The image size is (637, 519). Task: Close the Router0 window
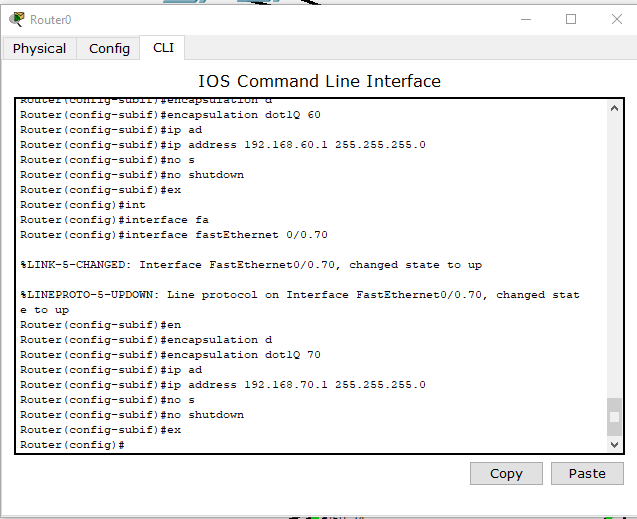pos(617,19)
